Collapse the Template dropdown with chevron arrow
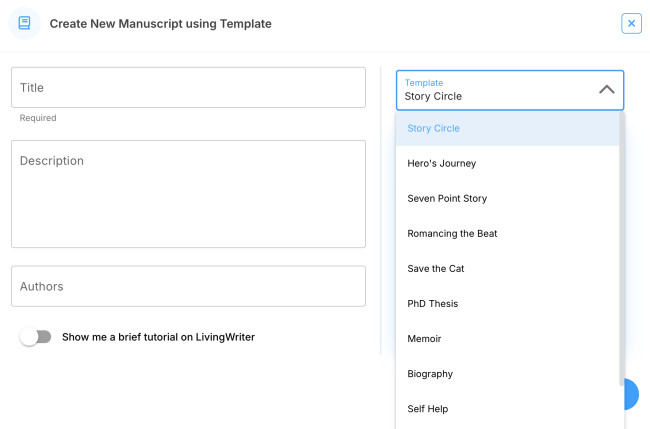 606,90
